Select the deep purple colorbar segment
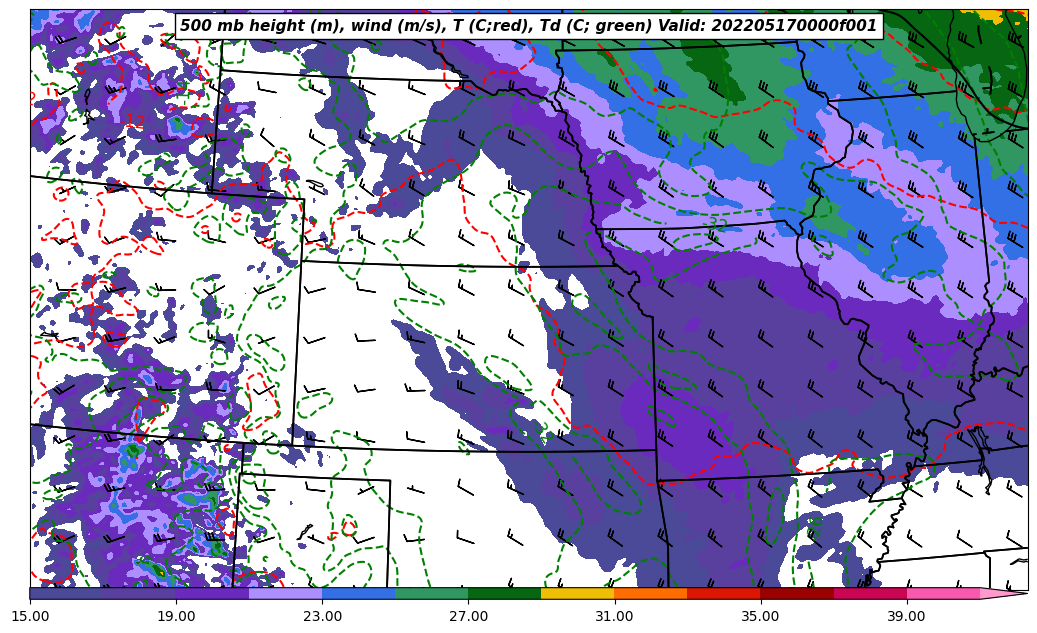This screenshot has width=1037, height=633. [212, 593]
